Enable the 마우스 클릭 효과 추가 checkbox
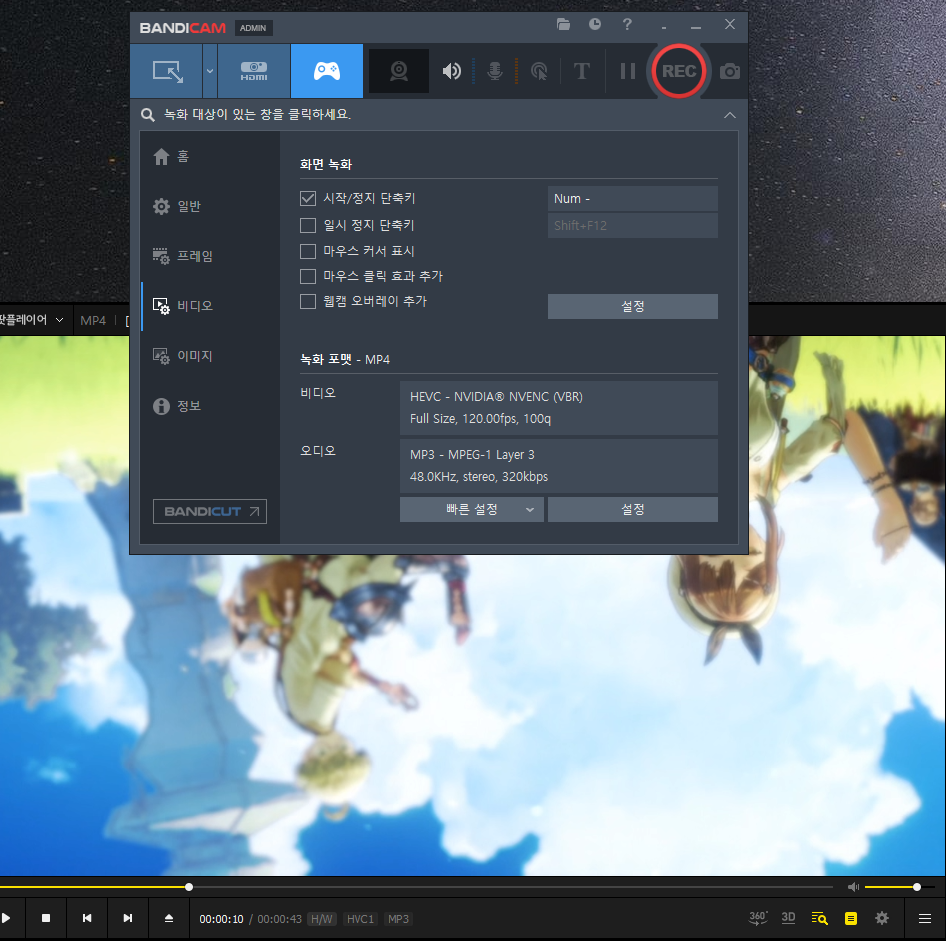Screen dimensions: 946x941 [x=308, y=276]
